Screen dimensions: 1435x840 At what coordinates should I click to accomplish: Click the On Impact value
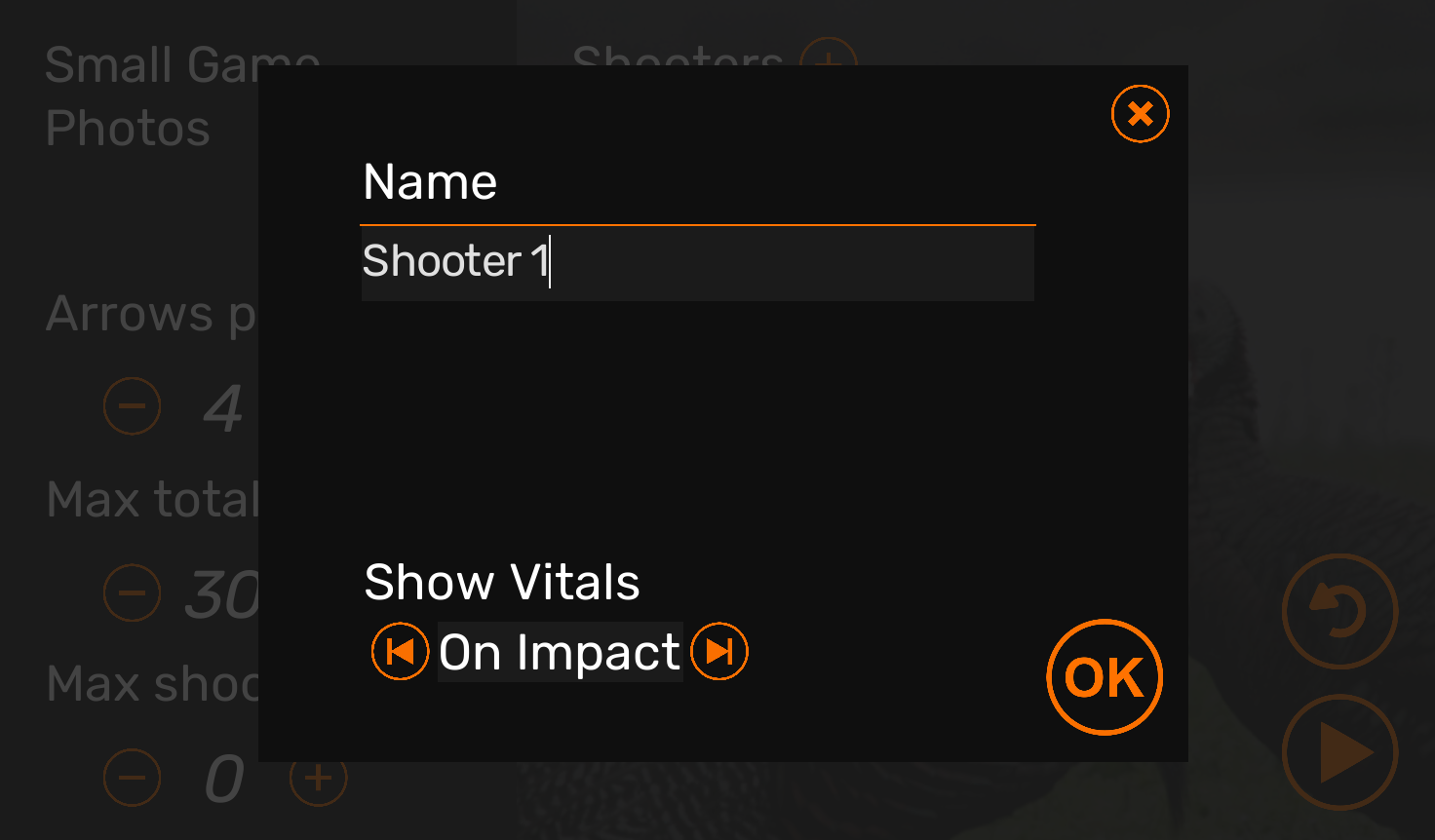(560, 652)
